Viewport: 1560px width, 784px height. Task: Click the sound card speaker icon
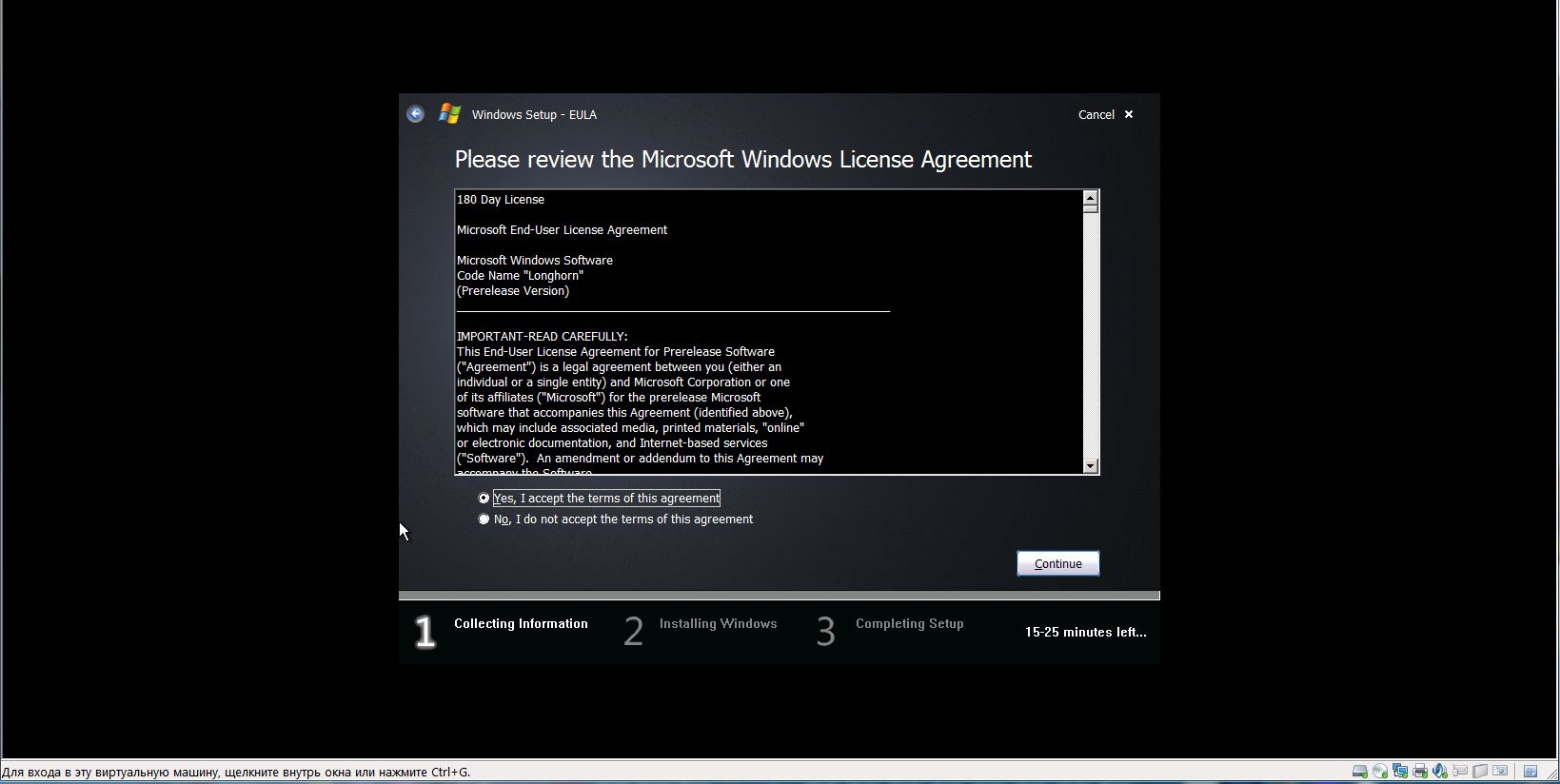click(1440, 771)
